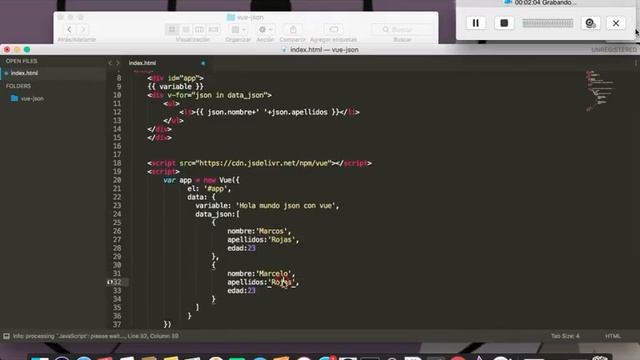Viewport: 640px width, 360px height.
Task: Click the Finder Buscar search field
Action: coord(402,29)
